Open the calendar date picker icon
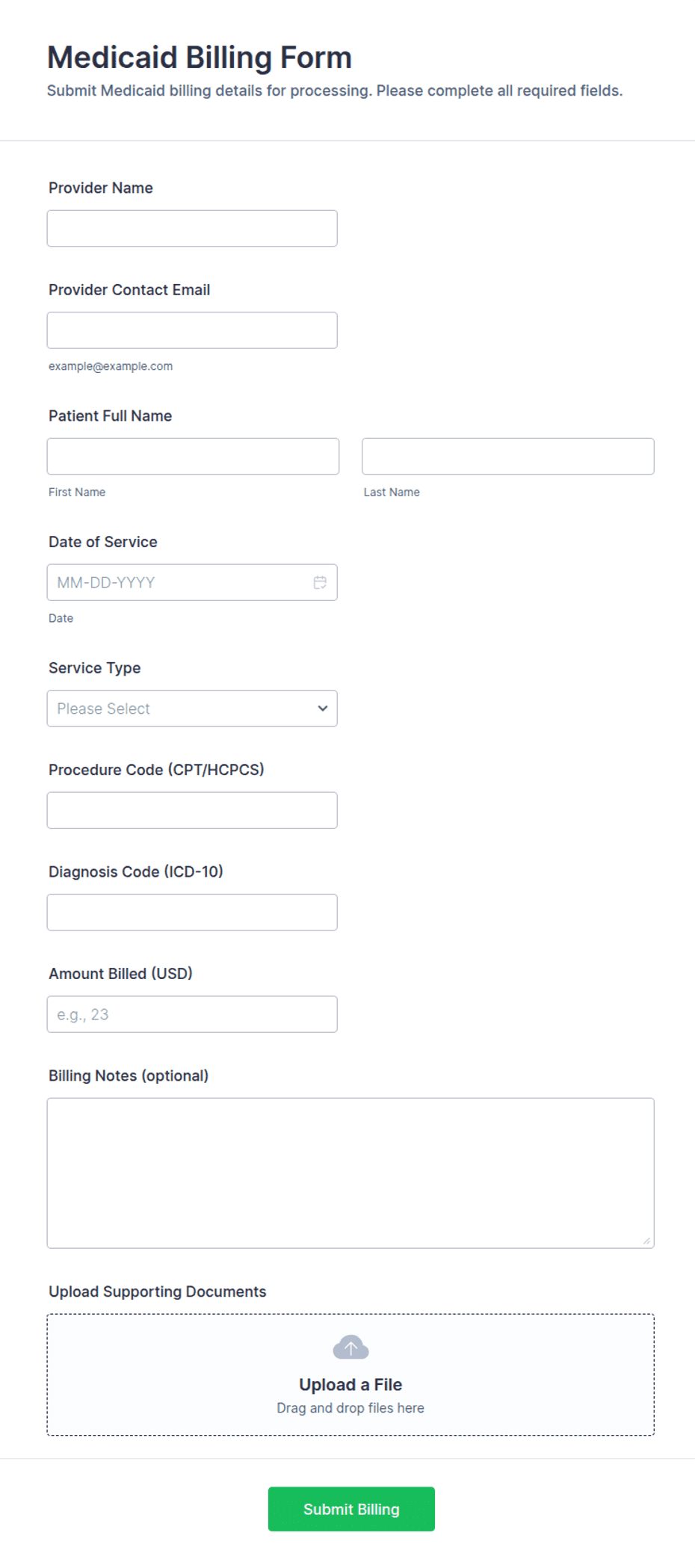The image size is (695, 1568). 320,582
